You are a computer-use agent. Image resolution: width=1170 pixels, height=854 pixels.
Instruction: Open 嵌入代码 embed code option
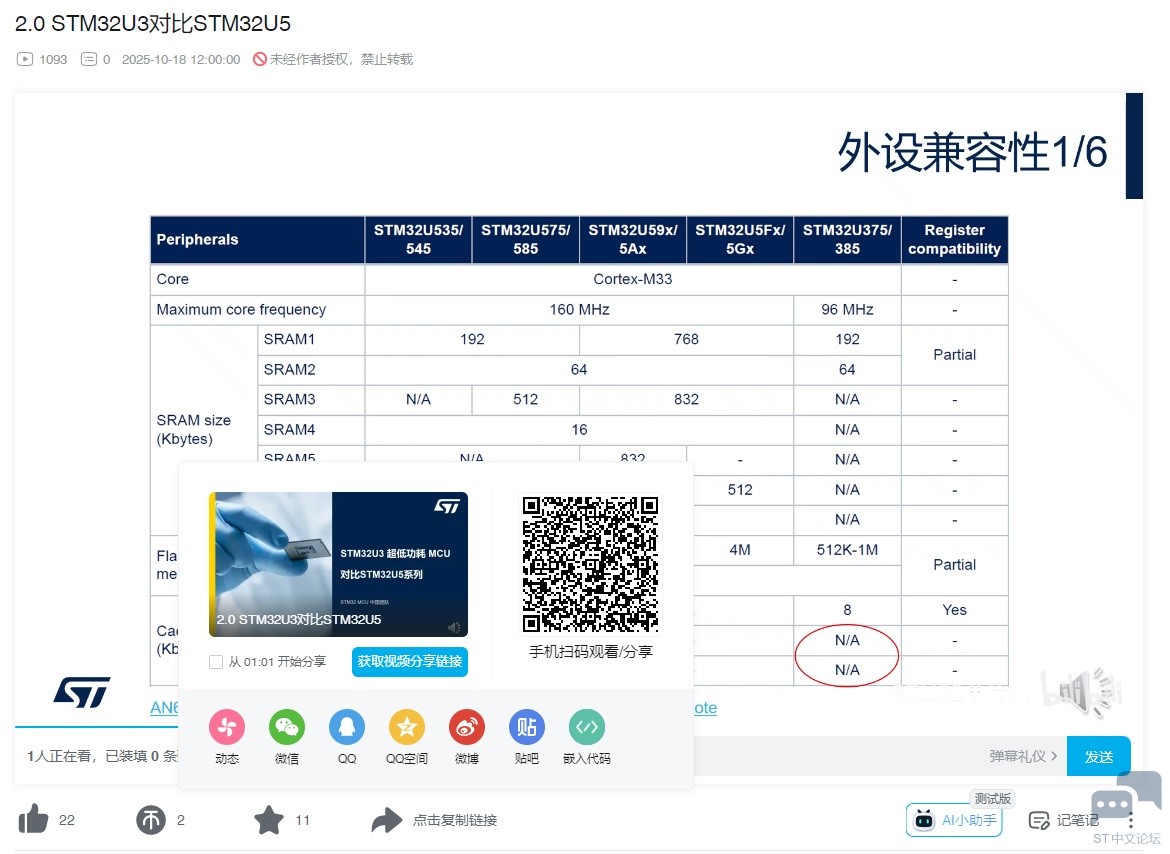(x=587, y=727)
